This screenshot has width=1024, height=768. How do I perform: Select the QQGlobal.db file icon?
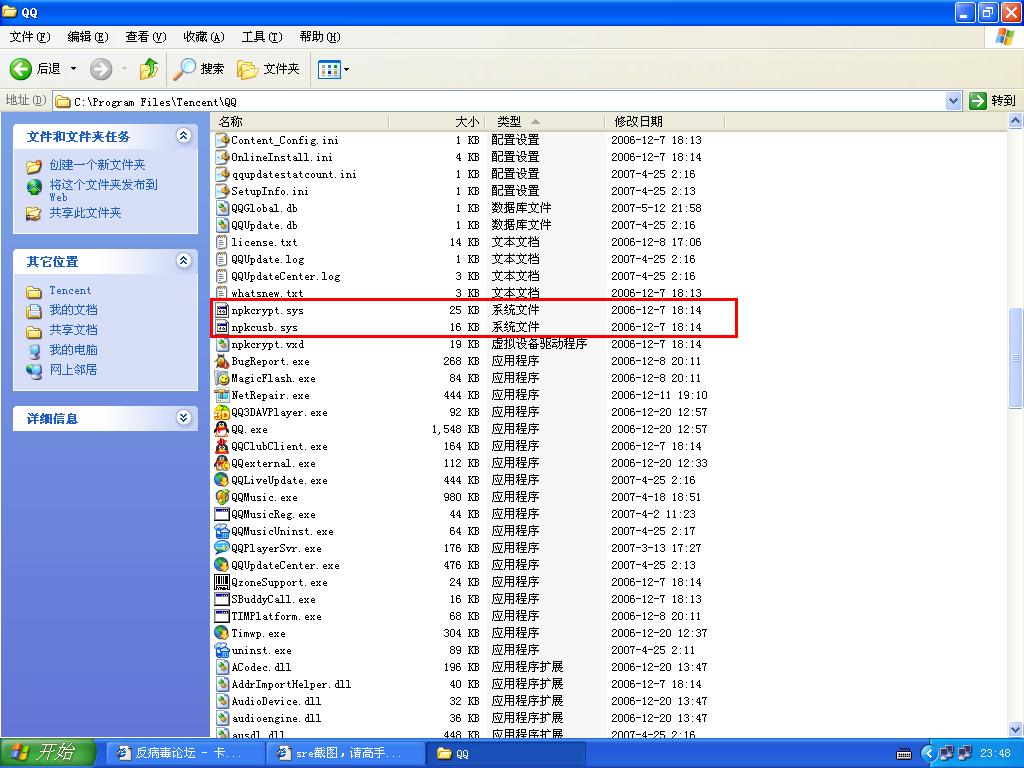[222, 208]
